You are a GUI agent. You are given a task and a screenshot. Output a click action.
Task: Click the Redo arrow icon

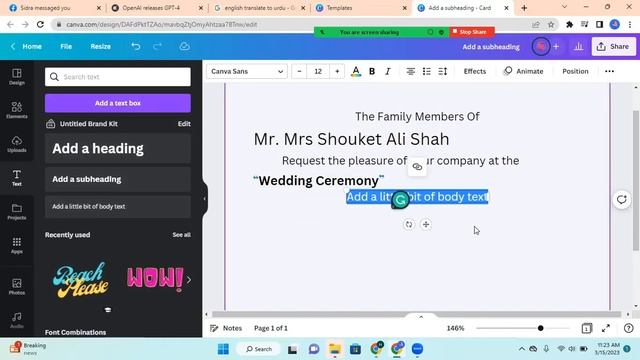tap(158, 47)
